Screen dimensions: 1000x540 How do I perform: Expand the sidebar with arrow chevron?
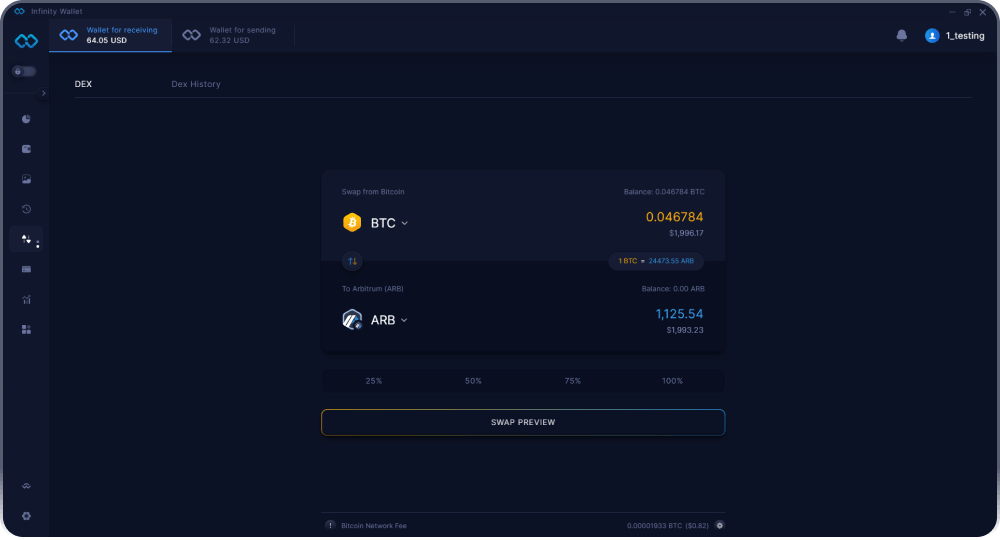(43, 93)
